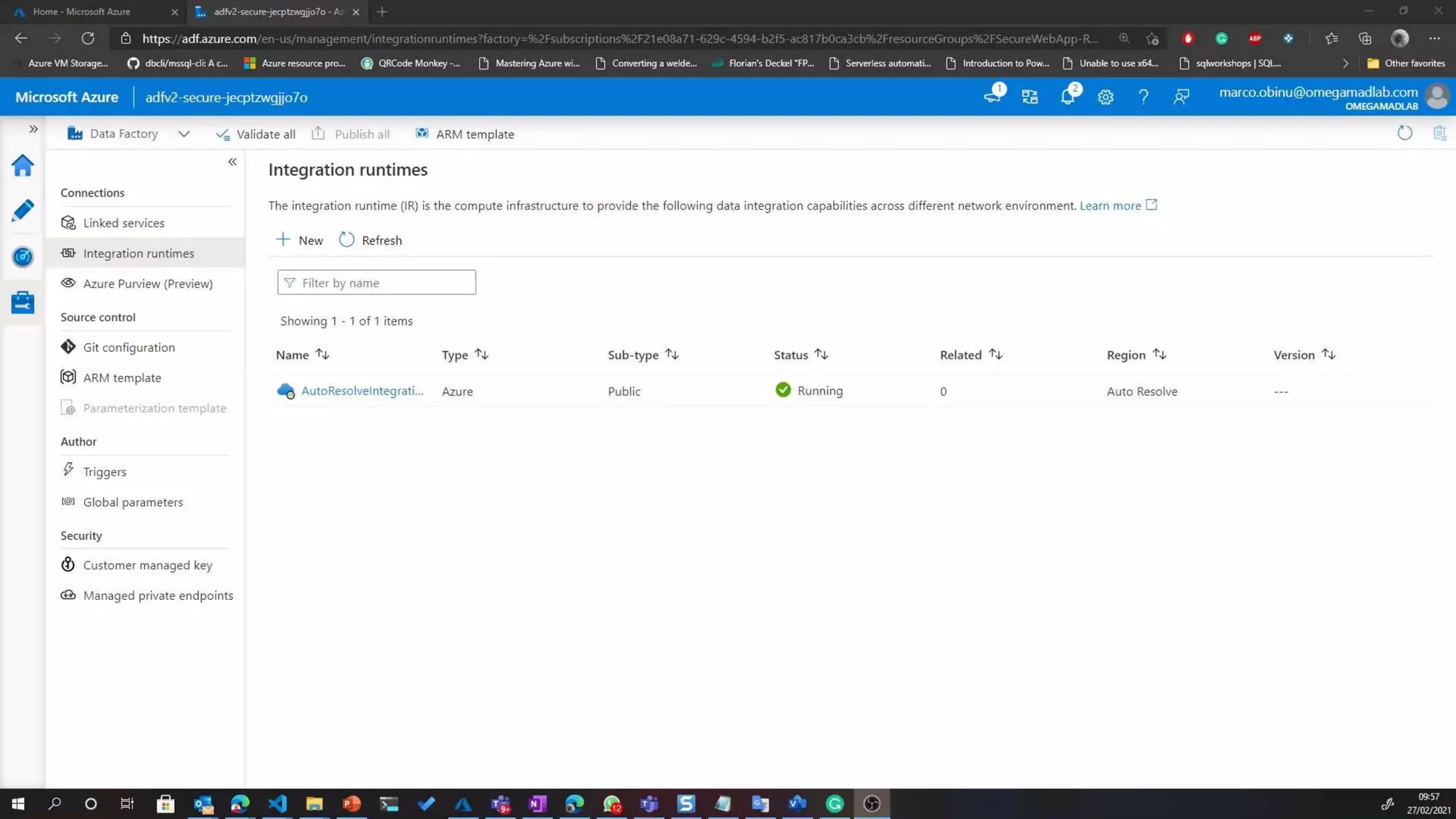The width and height of the screenshot is (1456, 819).
Task: Click the notifications bell icon
Action: click(1067, 97)
